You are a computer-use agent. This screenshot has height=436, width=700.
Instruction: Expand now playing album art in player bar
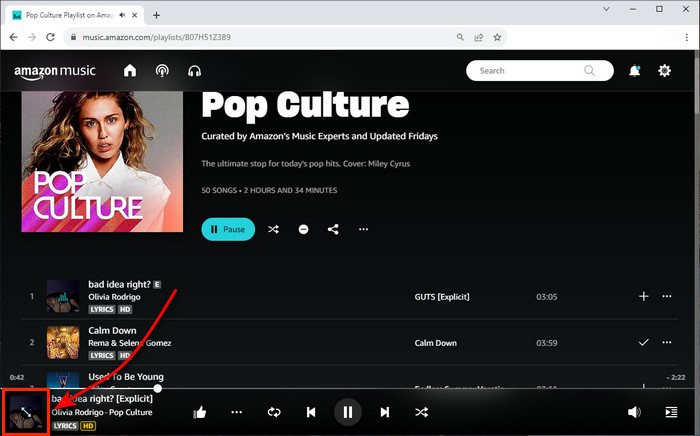(26, 412)
